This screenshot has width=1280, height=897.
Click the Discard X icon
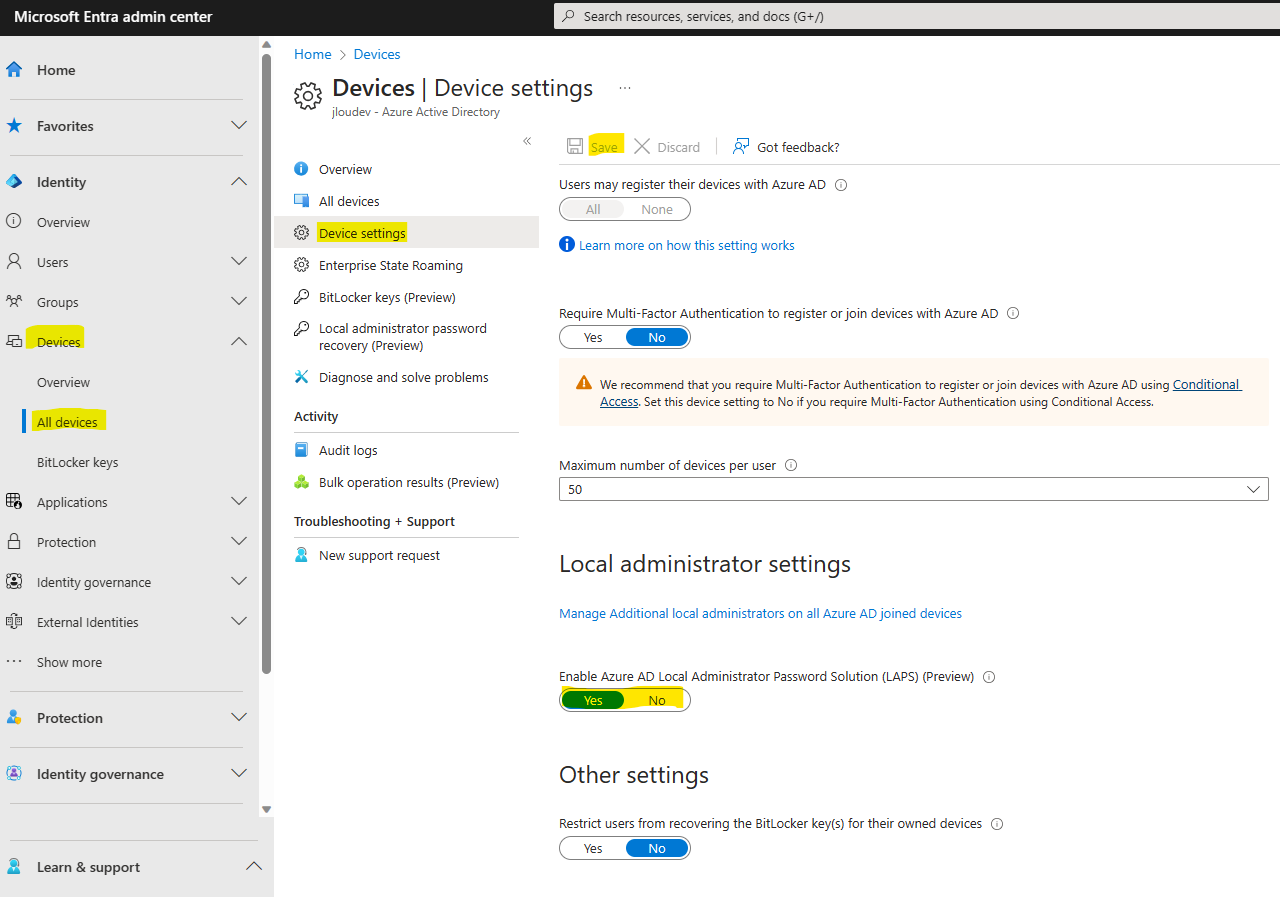click(642, 147)
